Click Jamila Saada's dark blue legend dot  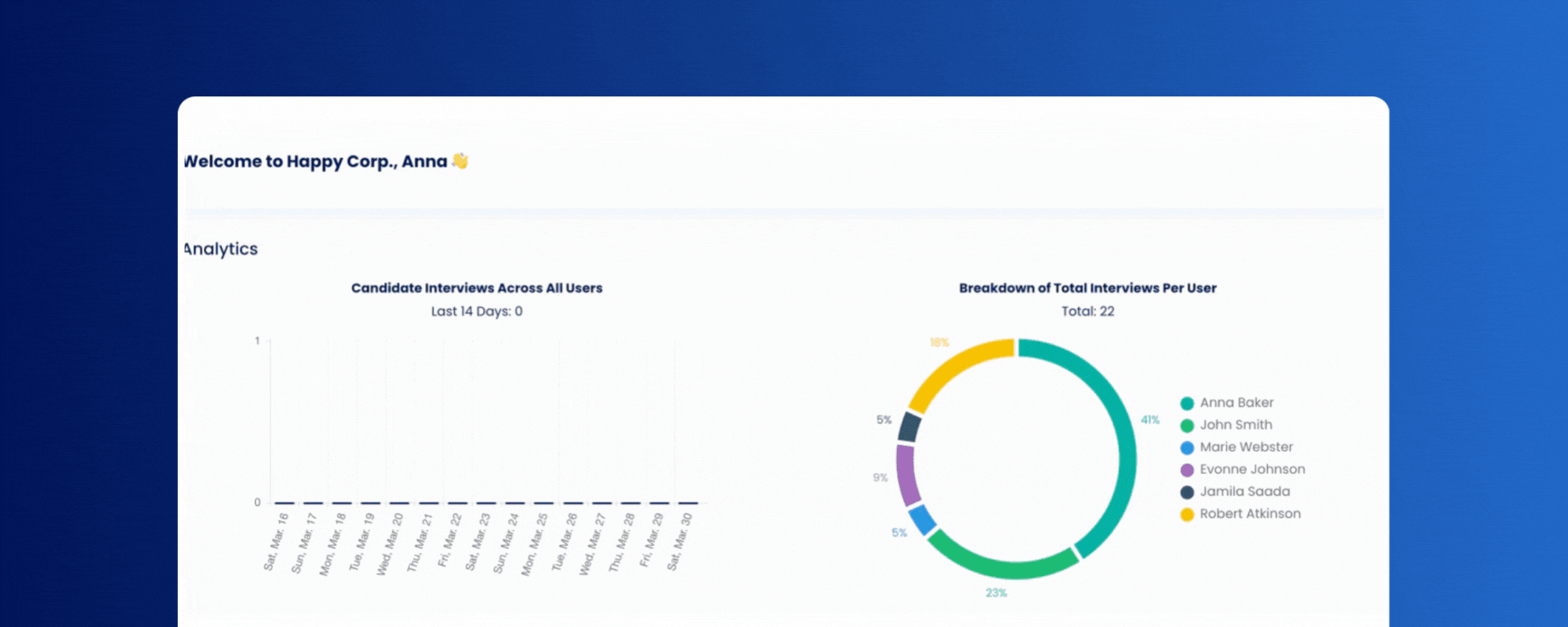pyautogui.click(x=1187, y=492)
